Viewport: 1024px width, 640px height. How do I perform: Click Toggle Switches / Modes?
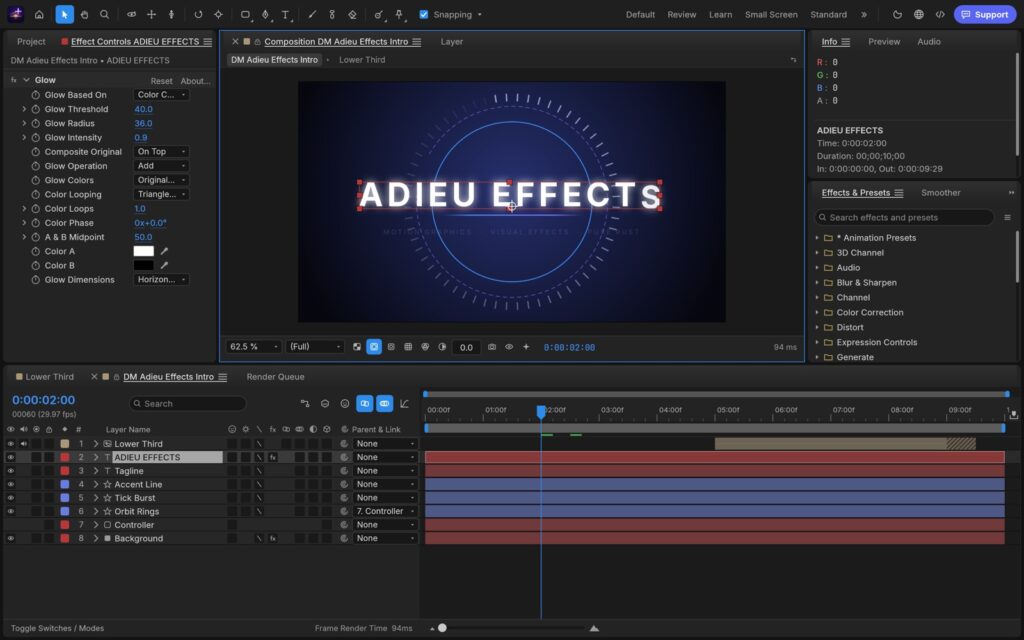(57, 628)
